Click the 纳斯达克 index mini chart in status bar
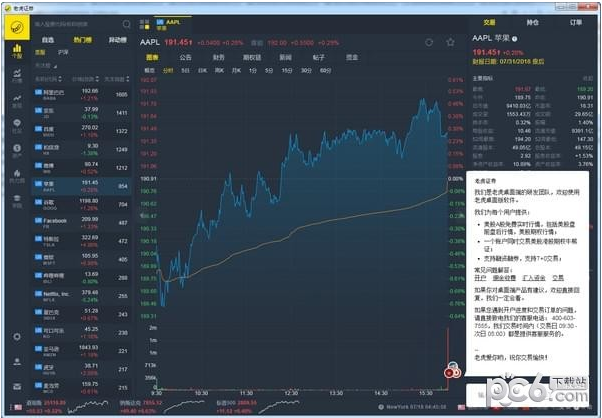Image resolution: width=602 pixels, height=418 pixels. click(183, 406)
